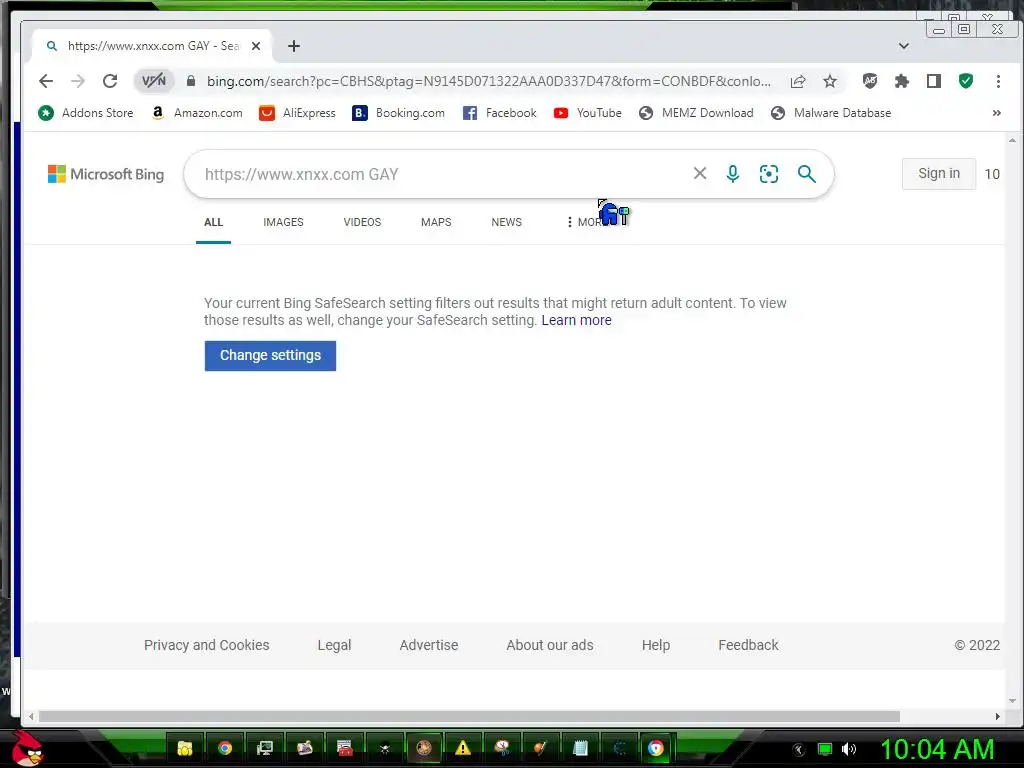Open the browser side panel
Image resolution: width=1024 pixels, height=768 pixels.
[934, 81]
